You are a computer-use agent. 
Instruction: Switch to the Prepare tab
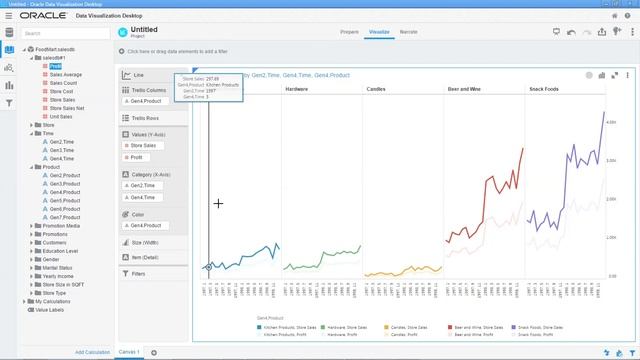click(349, 32)
